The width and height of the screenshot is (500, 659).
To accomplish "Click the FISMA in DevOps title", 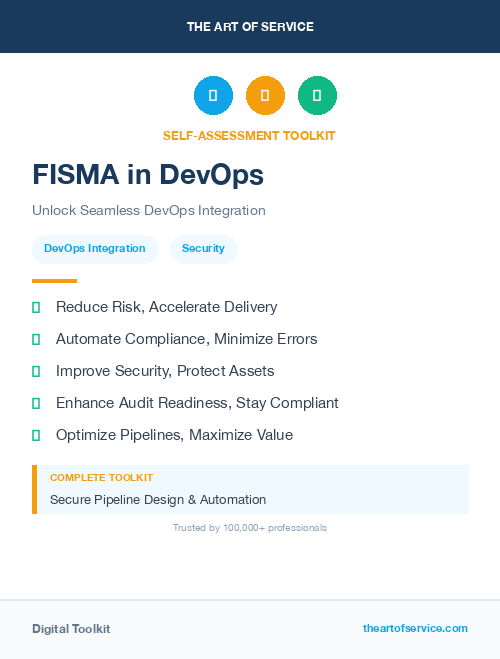I will click(148, 174).
